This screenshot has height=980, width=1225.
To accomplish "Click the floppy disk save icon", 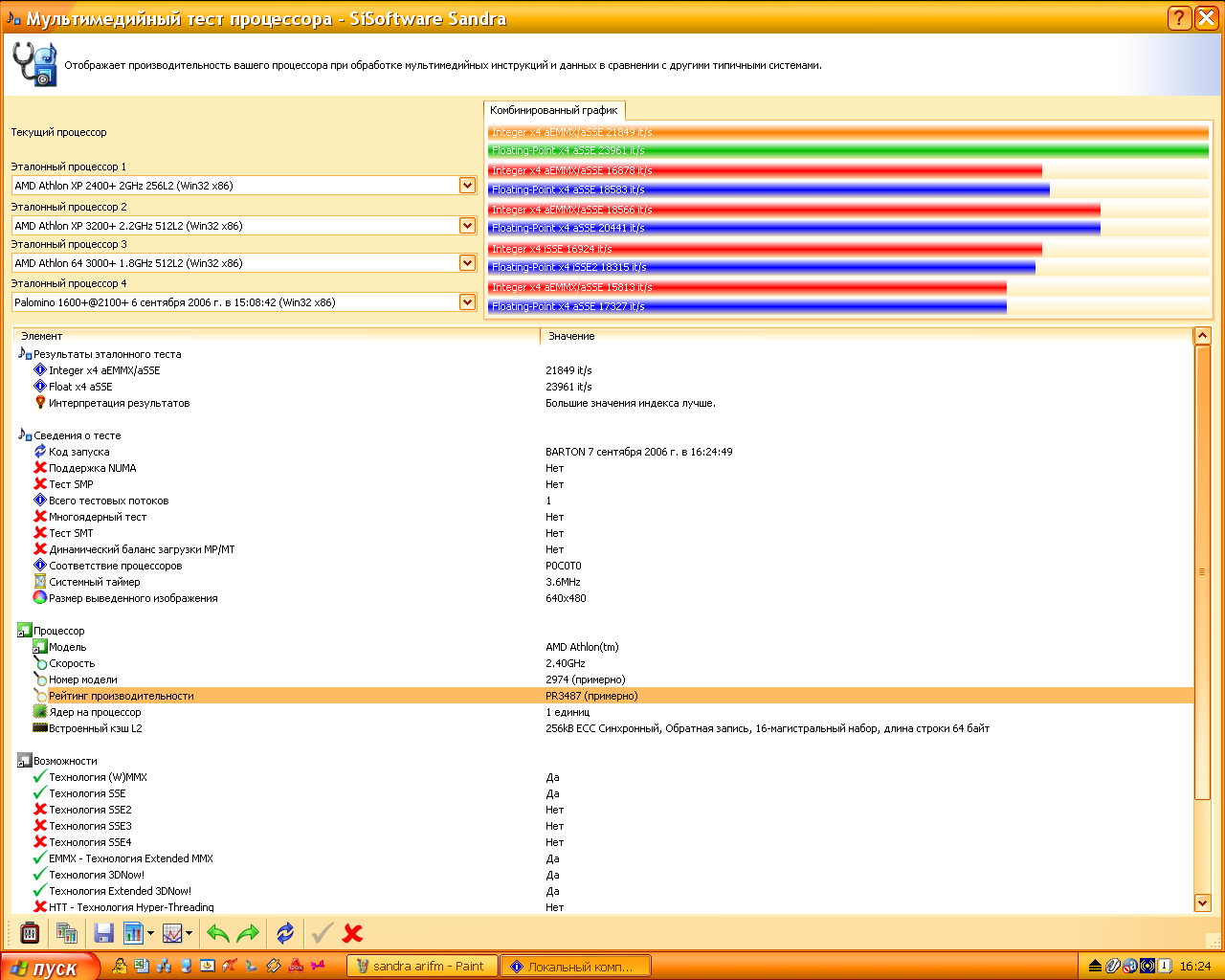I will pyautogui.click(x=103, y=933).
